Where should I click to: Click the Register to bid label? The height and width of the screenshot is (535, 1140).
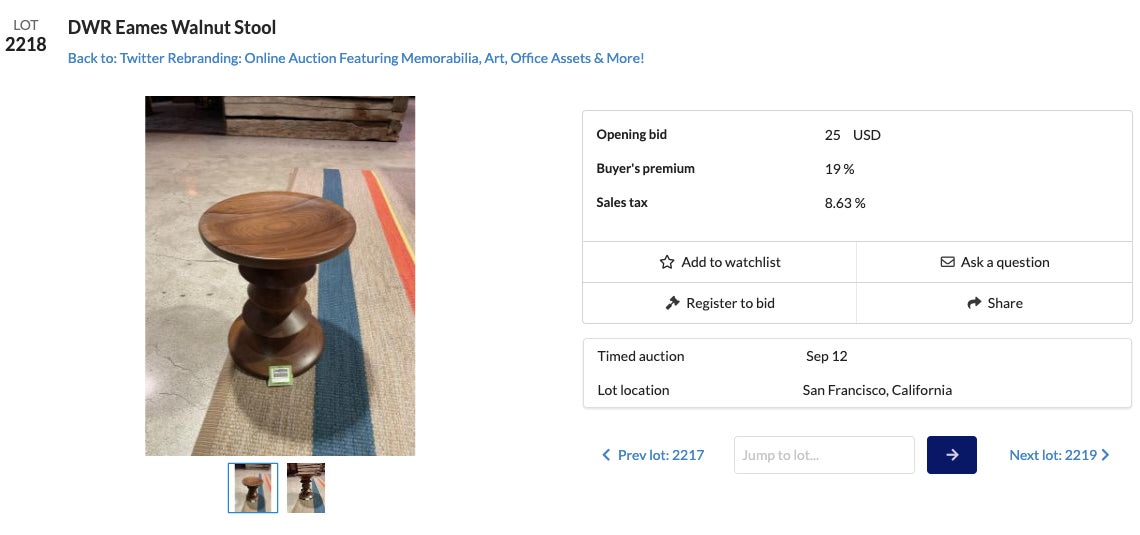[730, 303]
